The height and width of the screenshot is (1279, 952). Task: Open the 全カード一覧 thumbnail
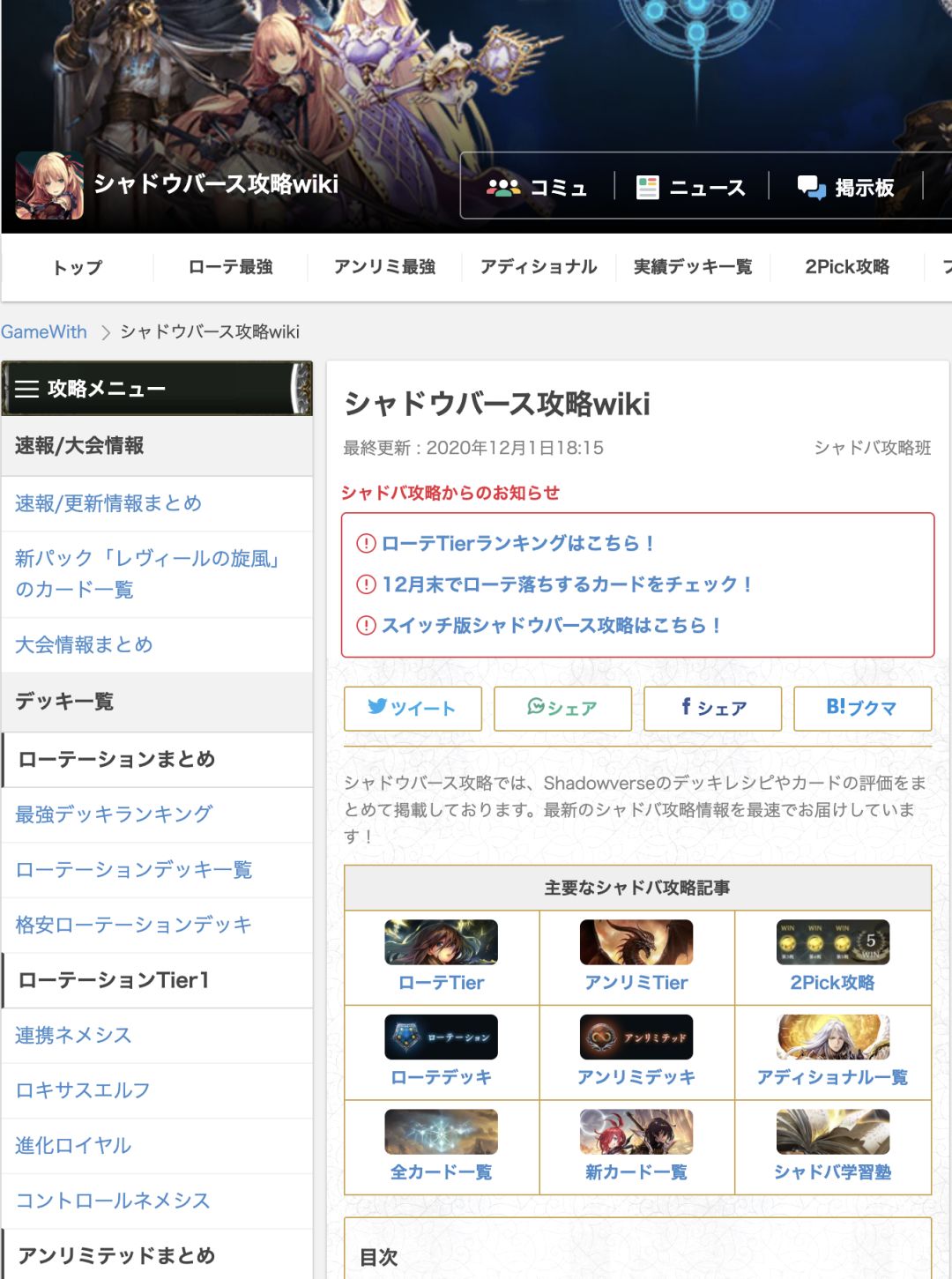click(442, 1132)
